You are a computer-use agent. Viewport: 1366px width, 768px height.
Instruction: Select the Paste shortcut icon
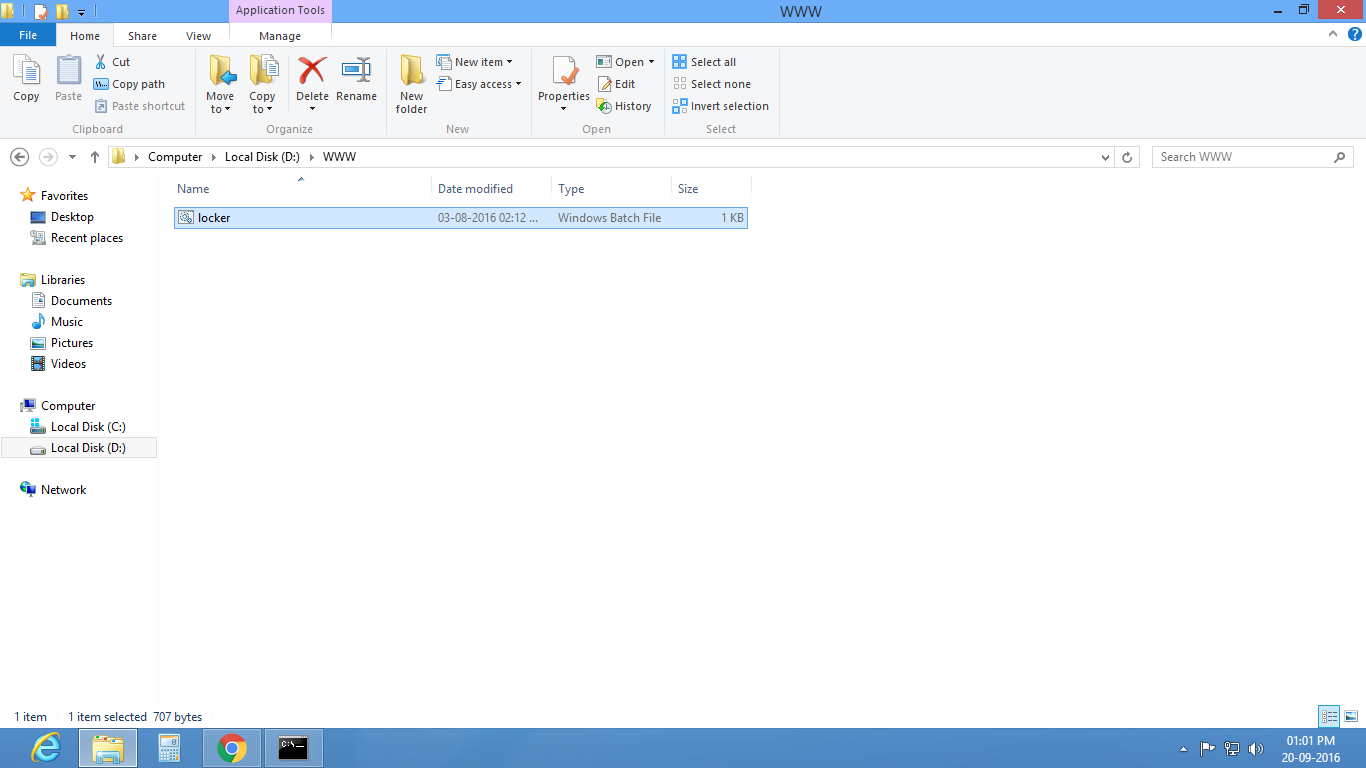click(140, 105)
